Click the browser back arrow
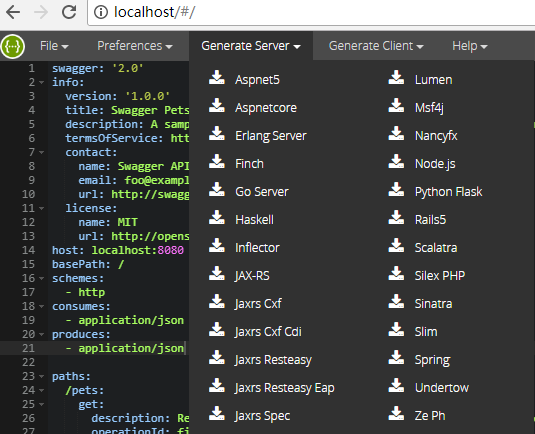 (x=13, y=12)
